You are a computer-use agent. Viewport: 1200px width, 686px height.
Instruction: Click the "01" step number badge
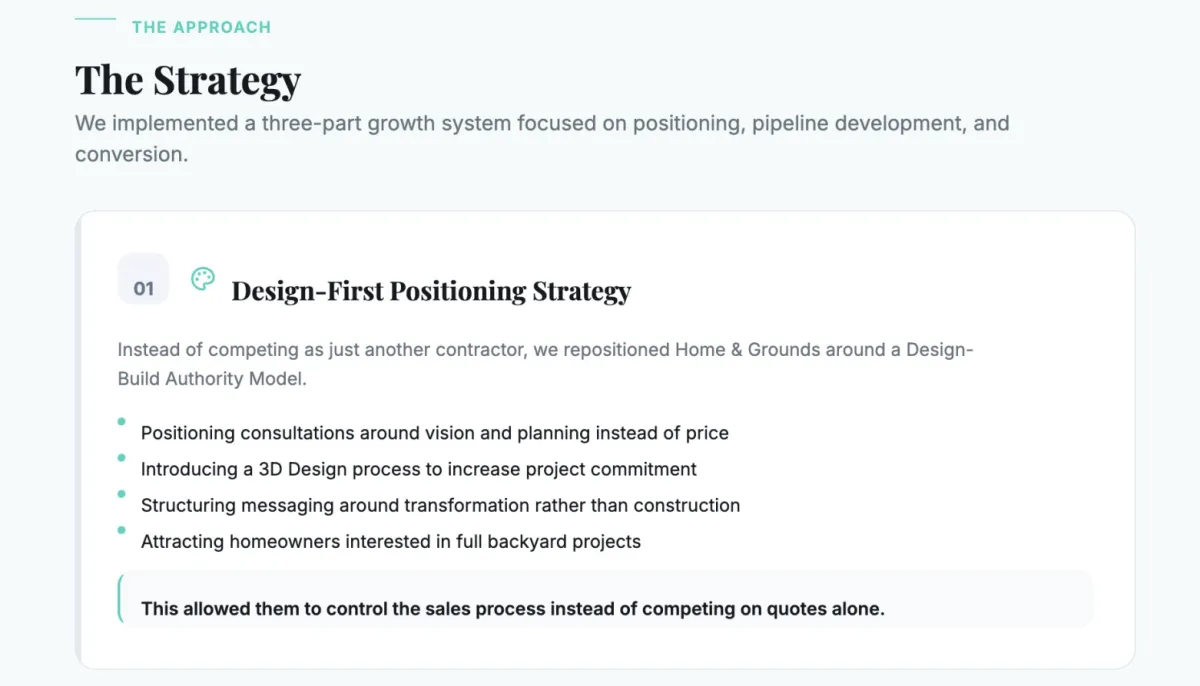pyautogui.click(x=144, y=288)
